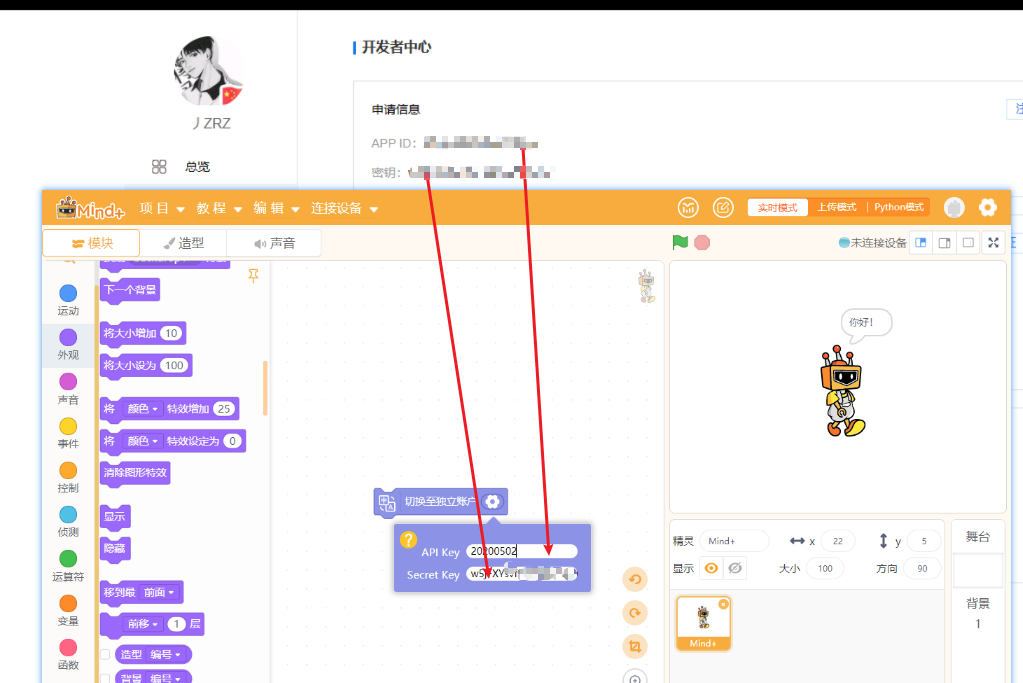Viewport: 1023px width, 683px height.
Task: Click the J ZRZ profile avatar
Action: coord(208,70)
